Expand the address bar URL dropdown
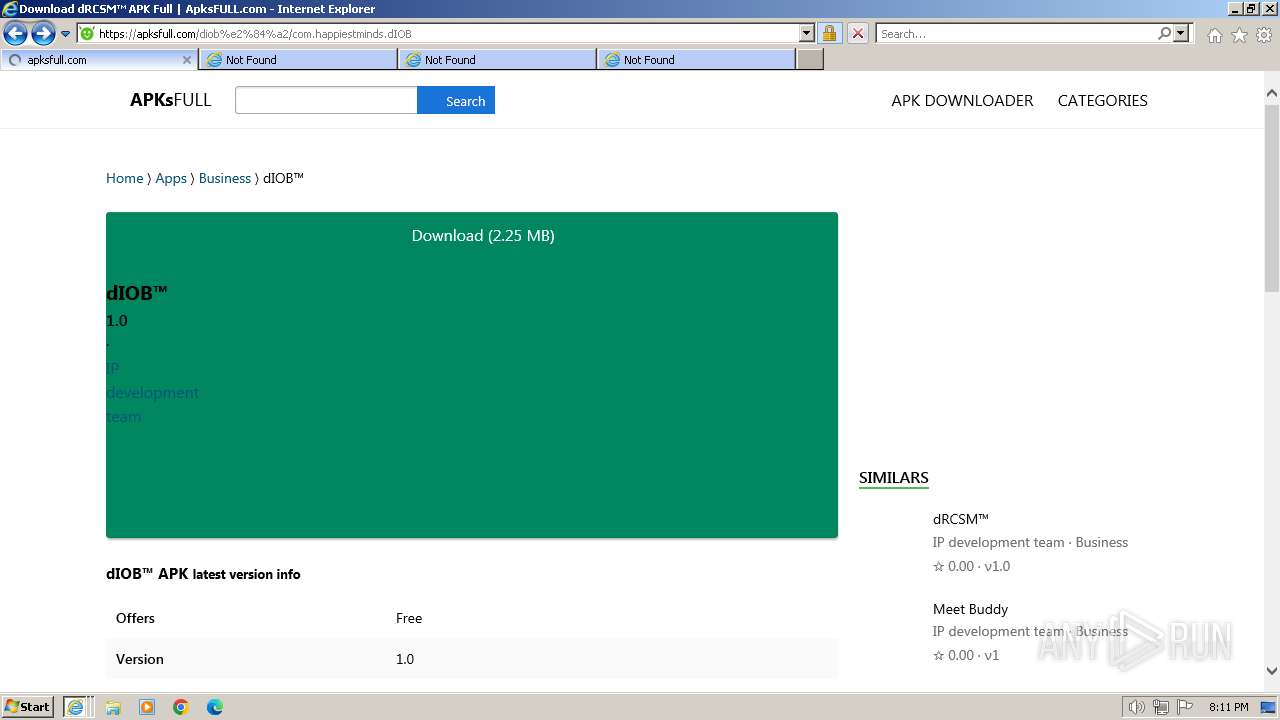 pyautogui.click(x=807, y=34)
